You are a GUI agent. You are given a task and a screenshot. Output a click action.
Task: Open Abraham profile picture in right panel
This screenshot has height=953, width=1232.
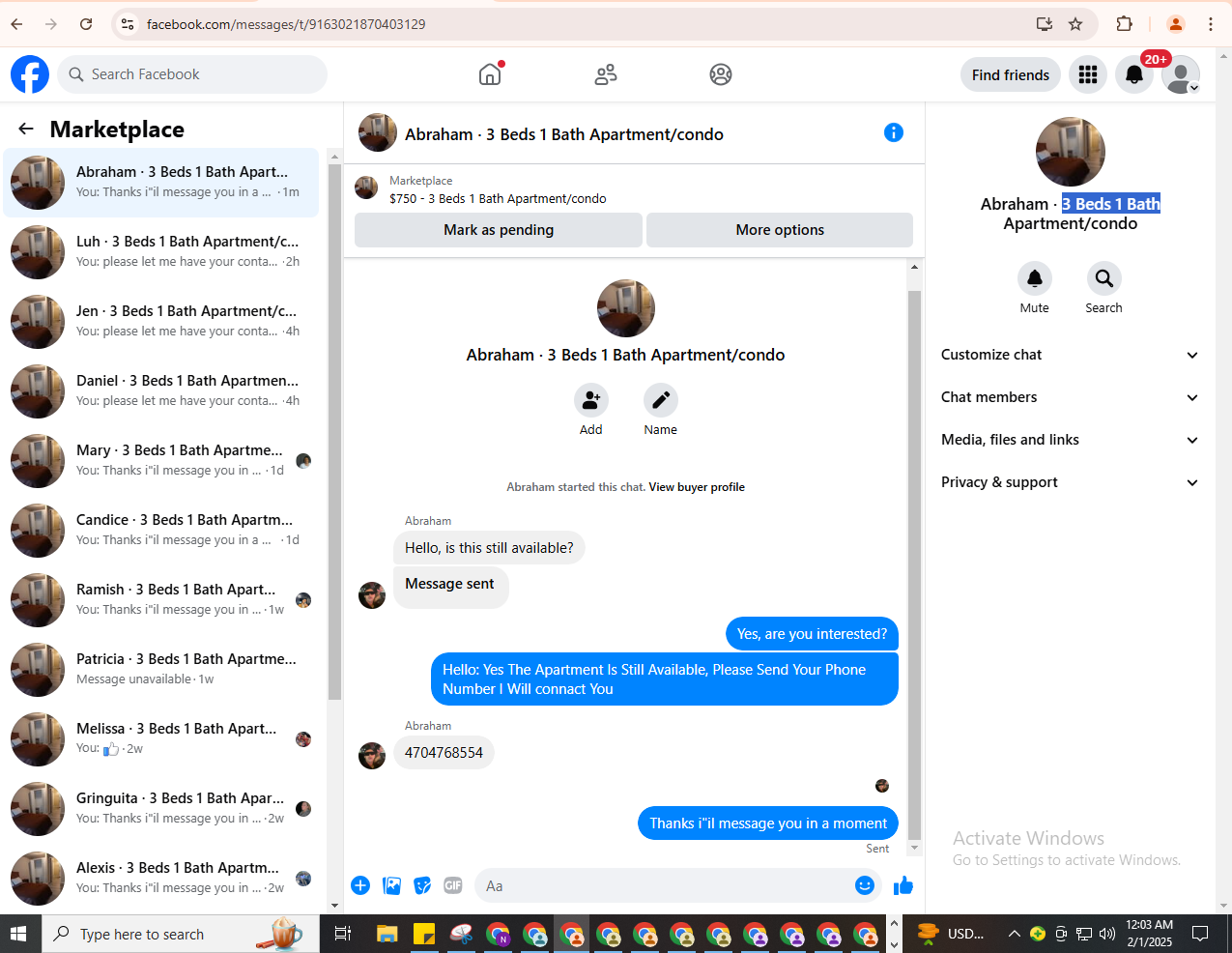(x=1071, y=152)
